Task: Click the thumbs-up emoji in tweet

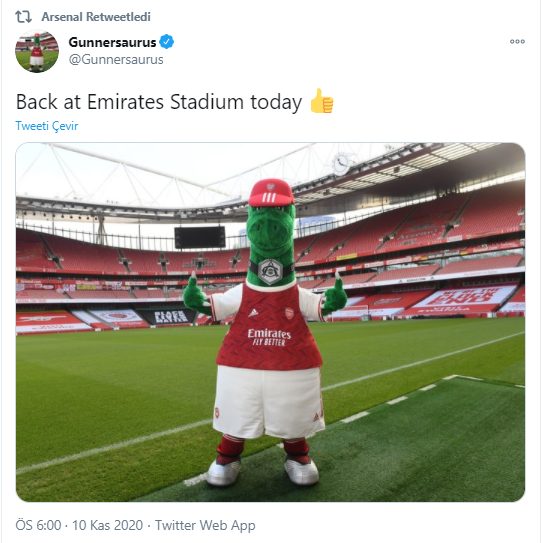Action: click(322, 101)
